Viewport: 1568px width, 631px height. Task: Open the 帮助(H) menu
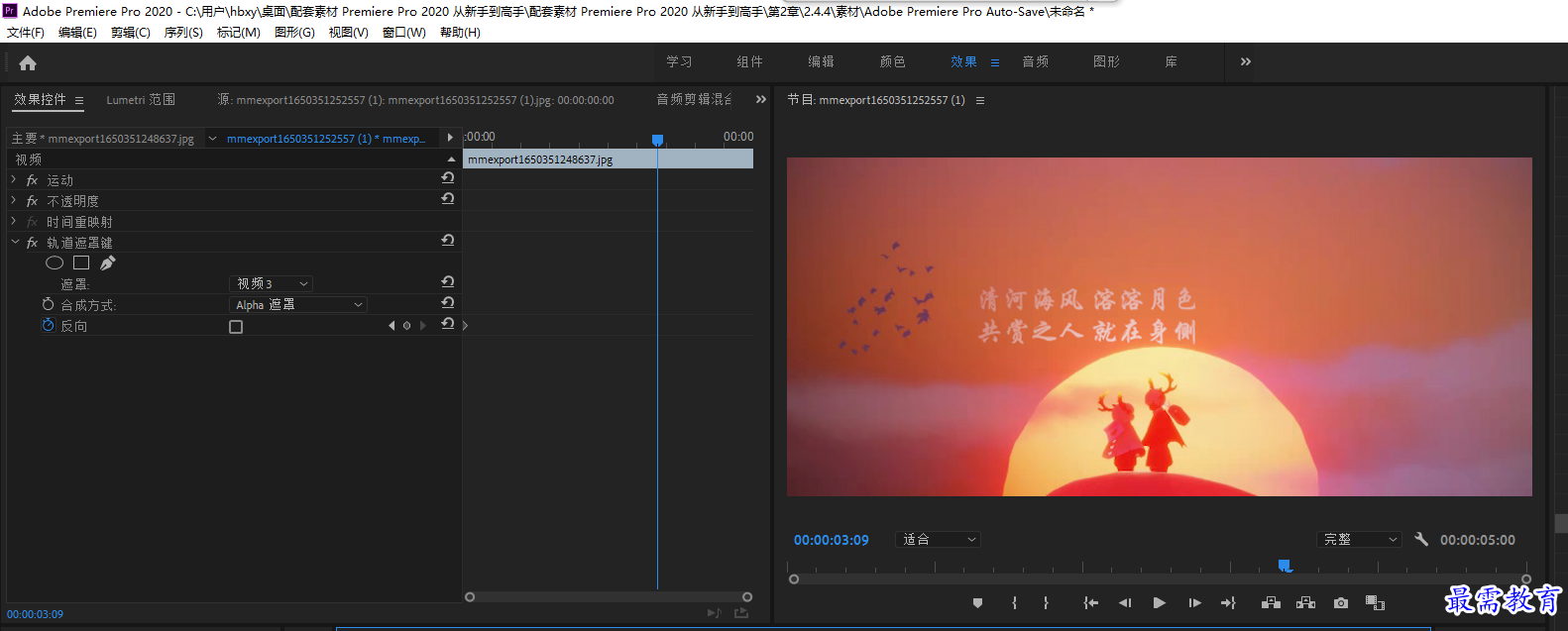(x=460, y=33)
